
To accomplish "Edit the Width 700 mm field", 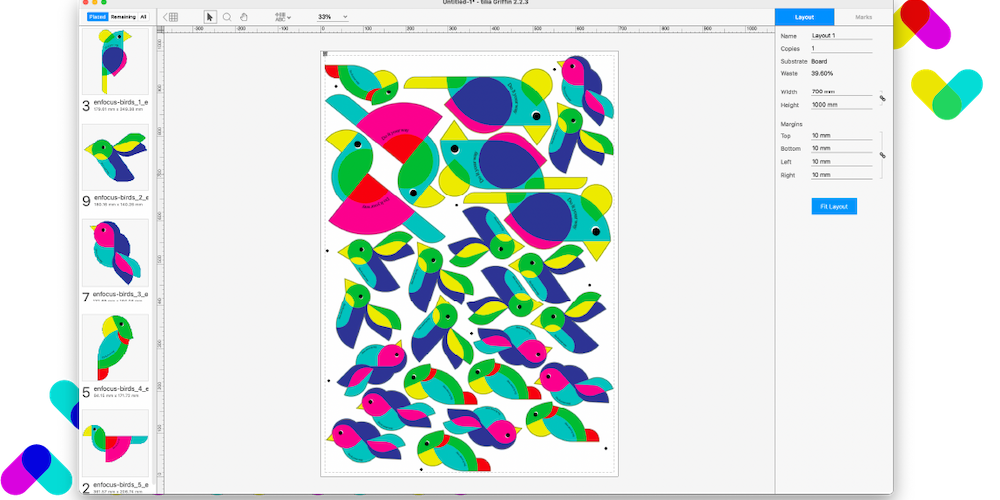I will 841,92.
